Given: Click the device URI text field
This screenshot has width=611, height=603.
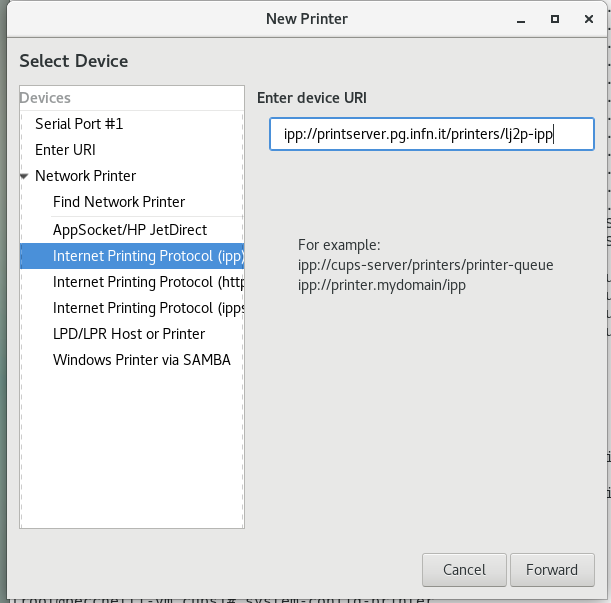Looking at the screenshot, I should (x=432, y=134).
